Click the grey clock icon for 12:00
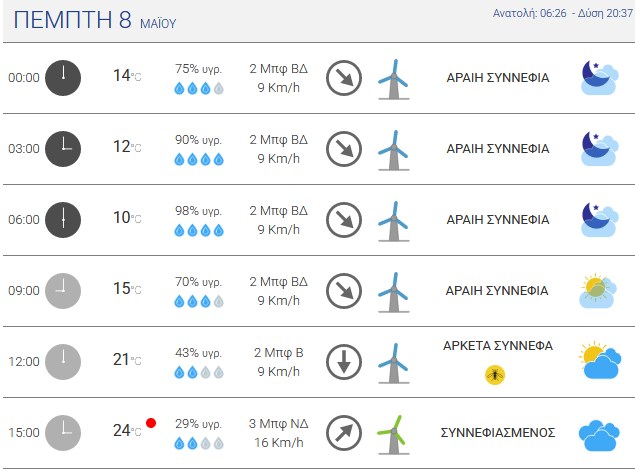 pyautogui.click(x=63, y=362)
